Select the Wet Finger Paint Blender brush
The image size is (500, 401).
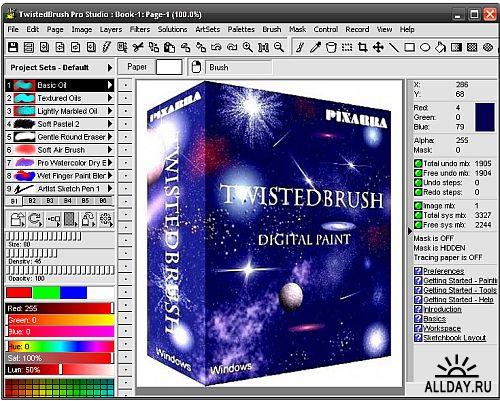[59, 176]
